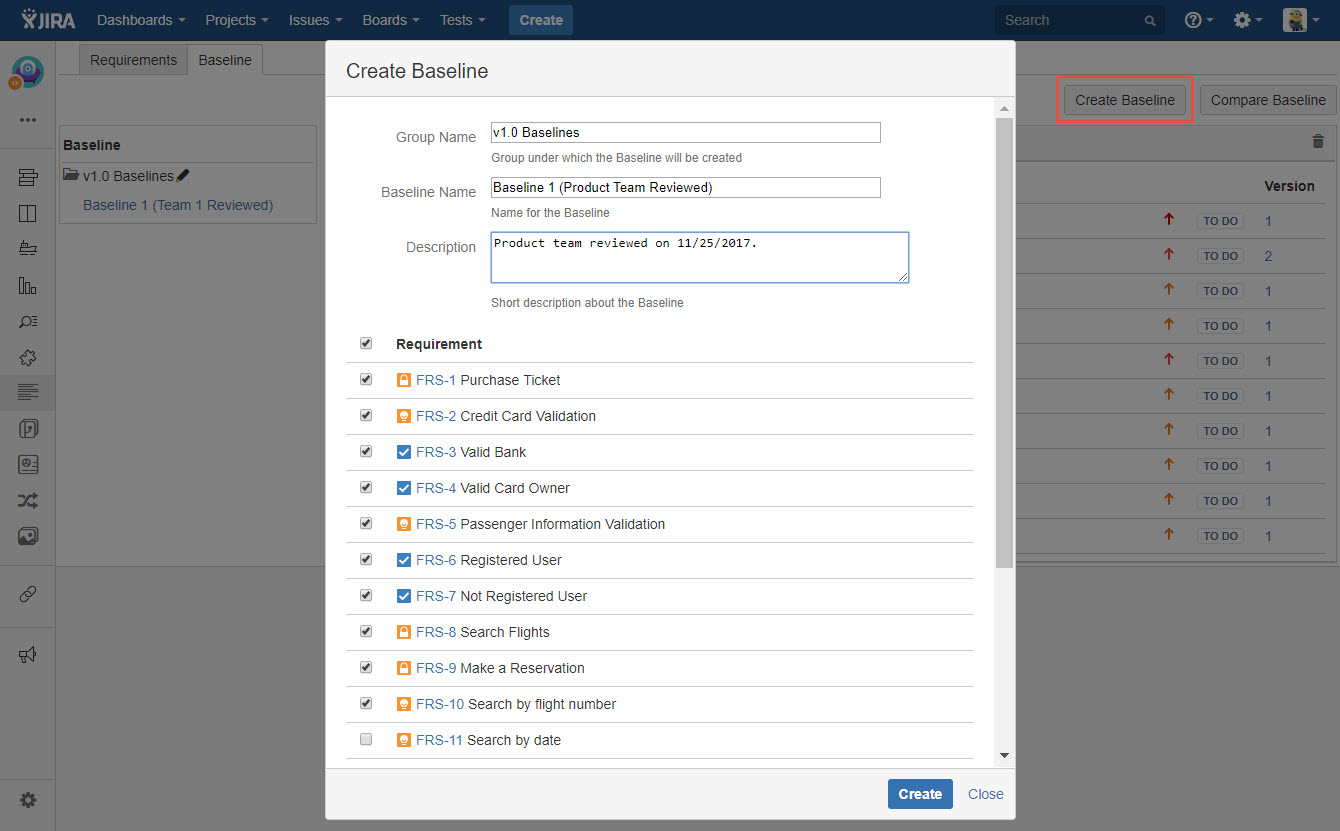Uncheck FRS-1 Purchase Ticket checkbox

[366, 379]
